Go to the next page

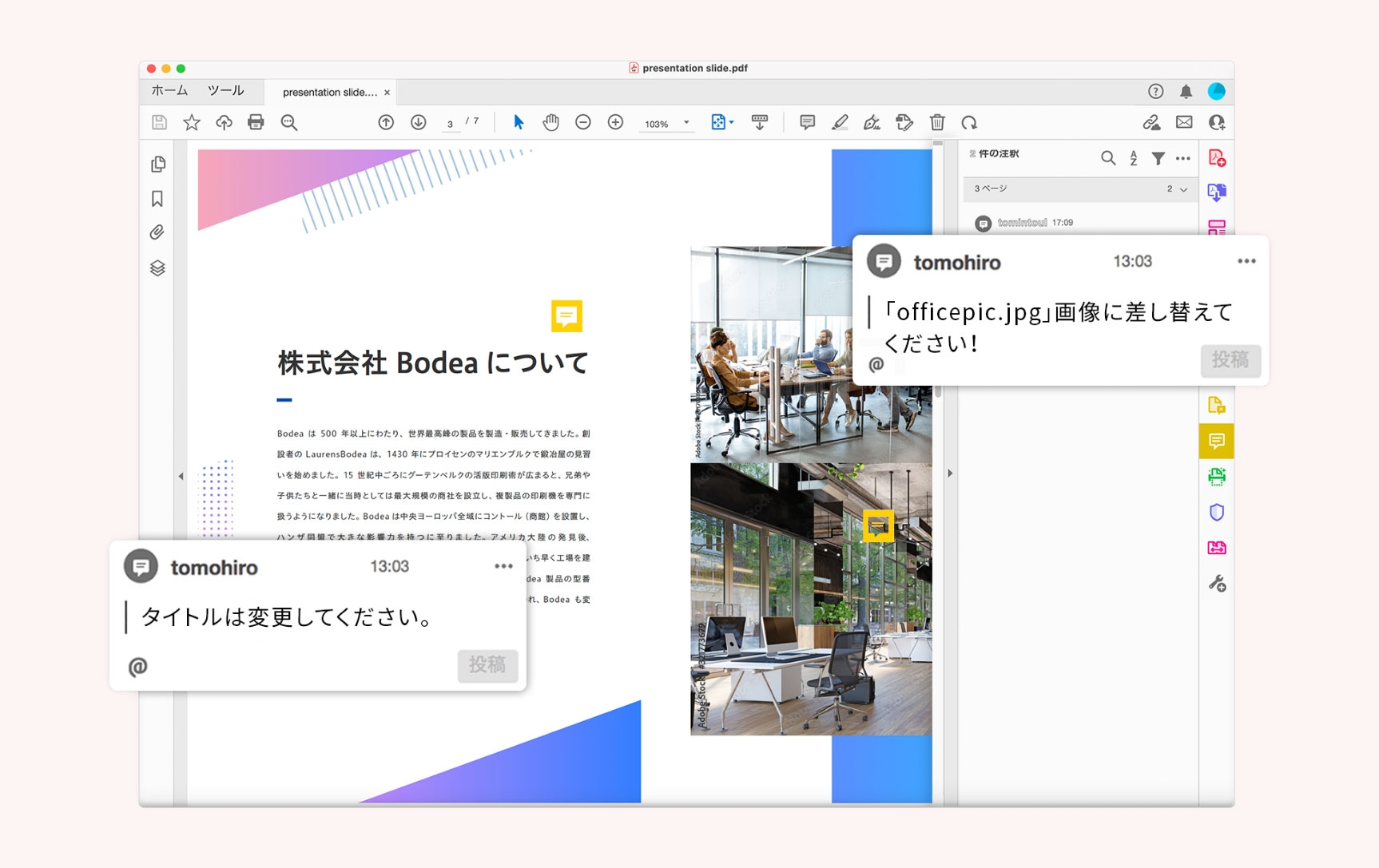click(418, 122)
